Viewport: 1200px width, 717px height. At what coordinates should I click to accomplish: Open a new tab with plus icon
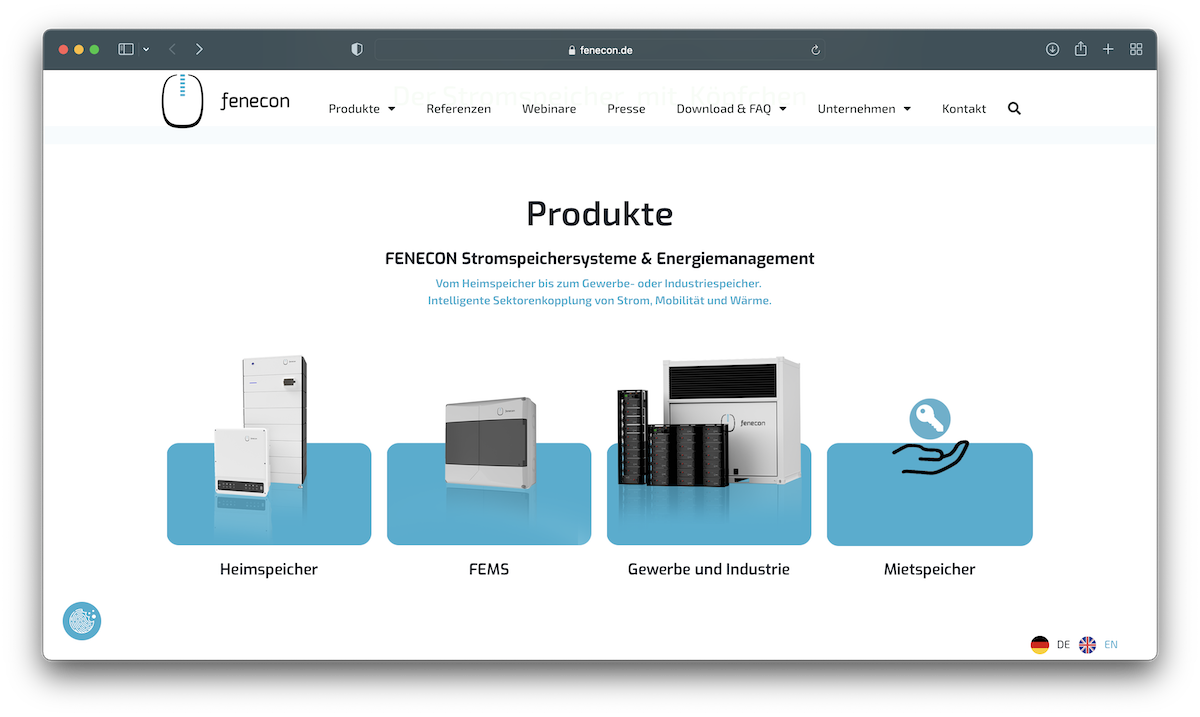tap(1108, 49)
